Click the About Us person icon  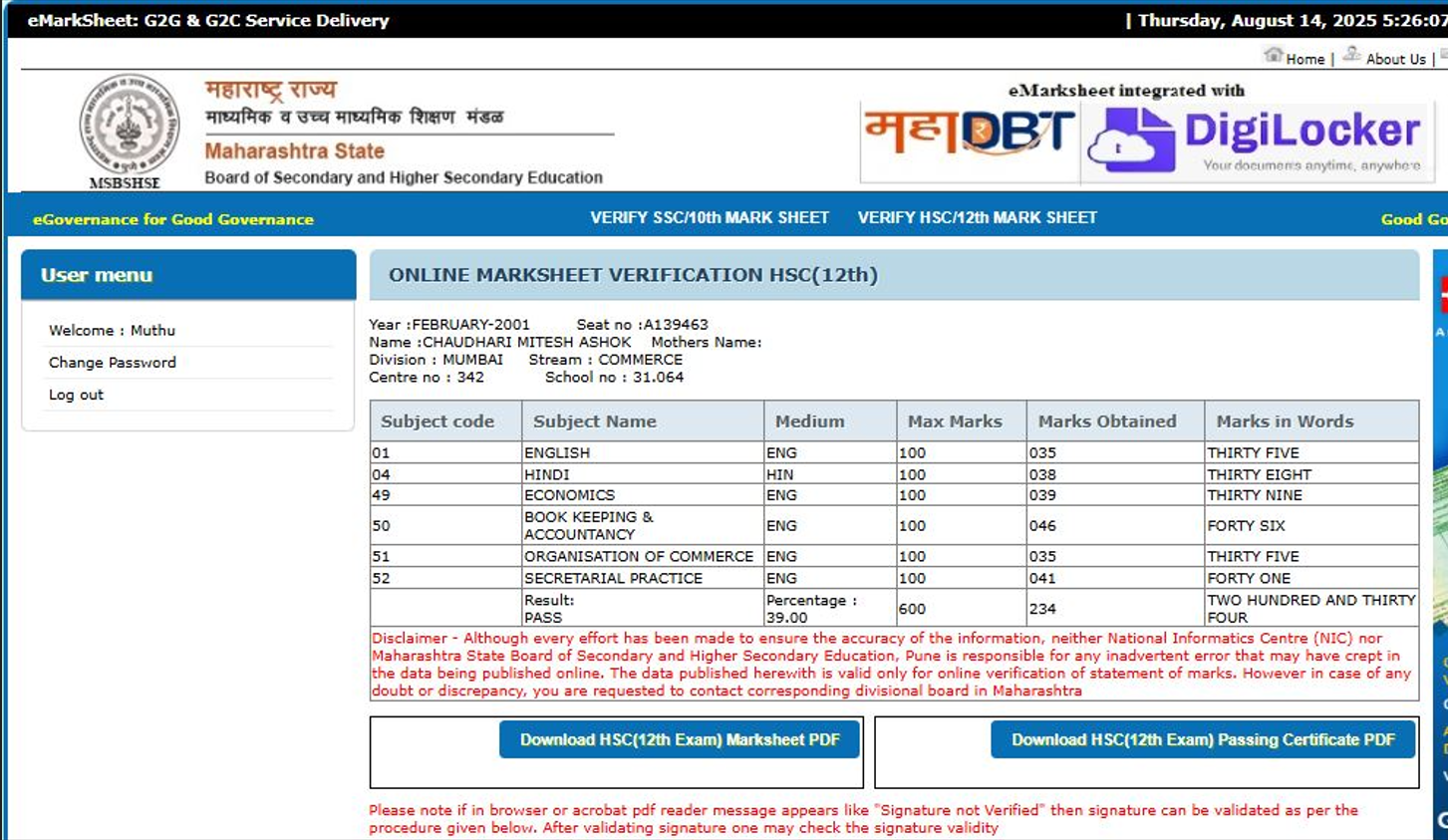pyautogui.click(x=1351, y=55)
